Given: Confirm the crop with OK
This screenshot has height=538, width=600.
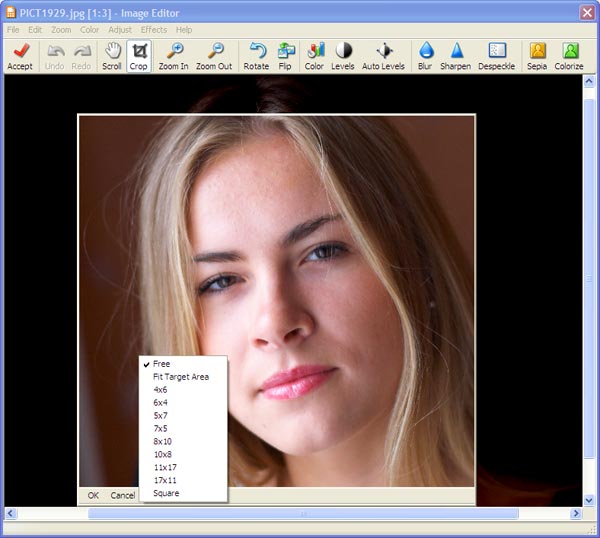Looking at the screenshot, I should (x=93, y=496).
